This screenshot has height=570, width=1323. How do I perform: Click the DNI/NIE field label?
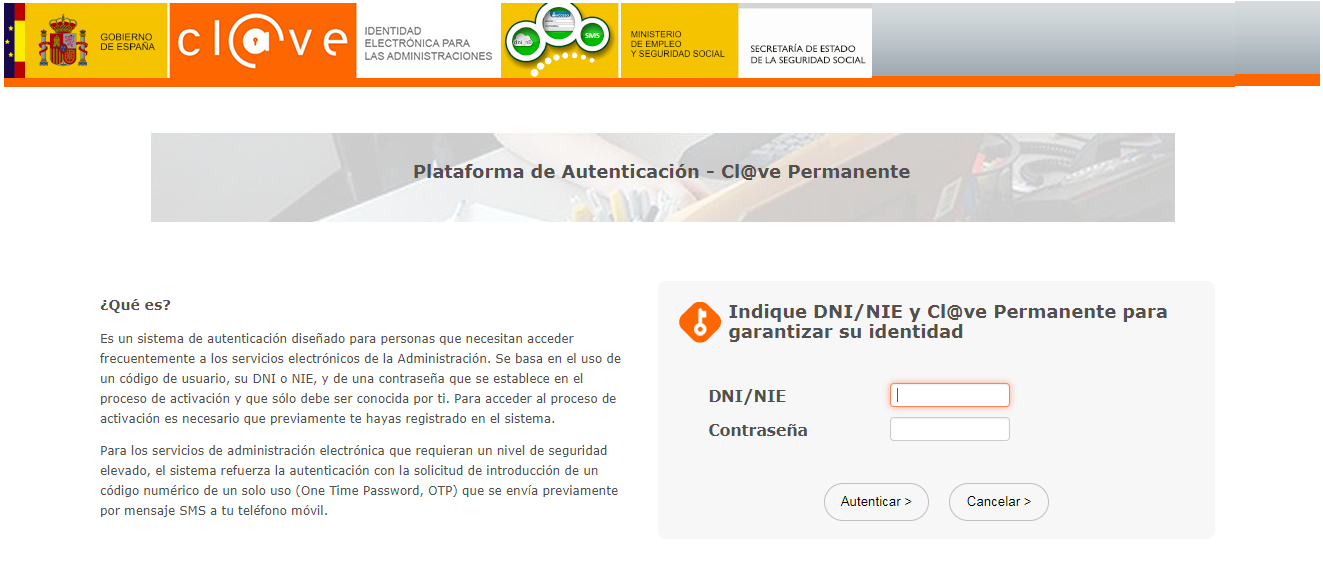pyautogui.click(x=747, y=397)
